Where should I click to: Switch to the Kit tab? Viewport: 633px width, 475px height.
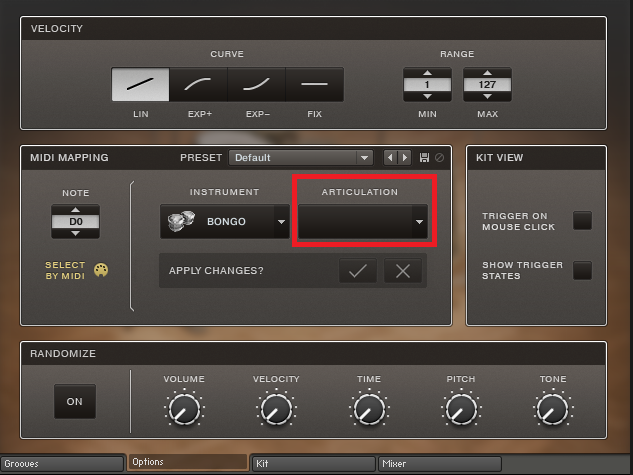(x=314, y=464)
